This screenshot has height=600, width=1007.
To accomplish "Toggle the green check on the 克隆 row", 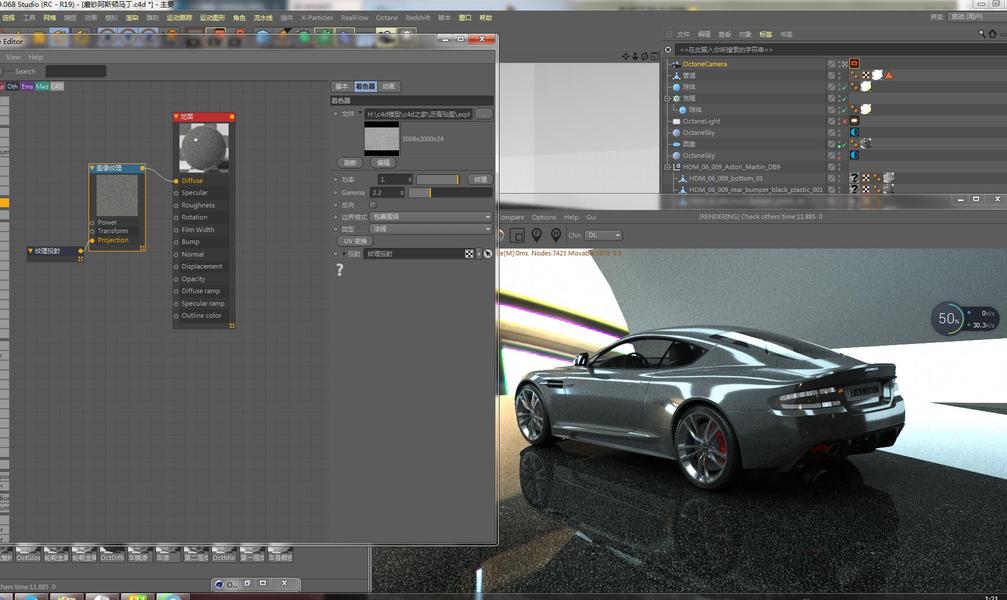I will 845,98.
